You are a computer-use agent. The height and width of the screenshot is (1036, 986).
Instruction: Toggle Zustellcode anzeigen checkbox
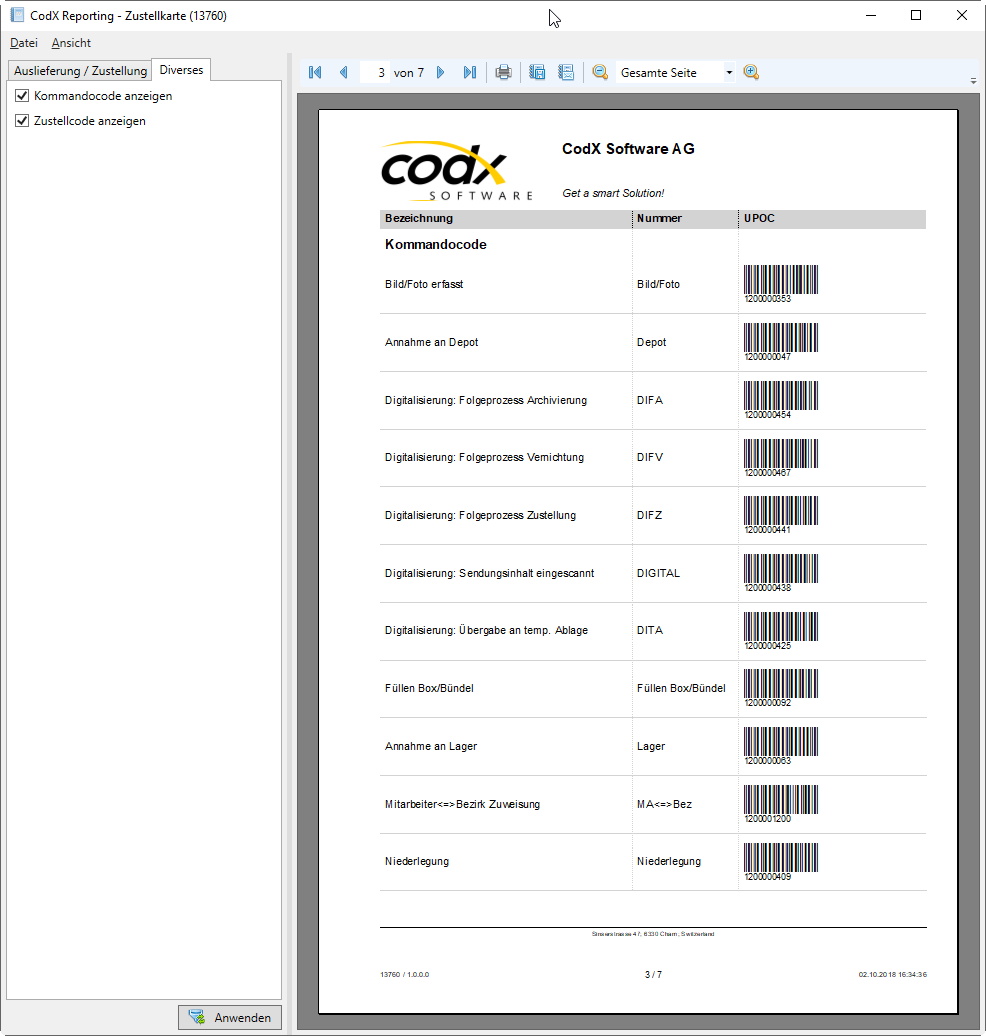pos(22,121)
